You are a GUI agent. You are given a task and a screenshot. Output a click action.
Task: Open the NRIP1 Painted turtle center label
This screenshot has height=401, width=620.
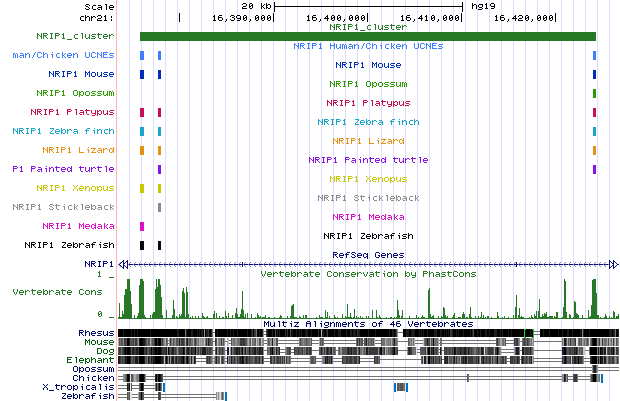[x=367, y=160]
